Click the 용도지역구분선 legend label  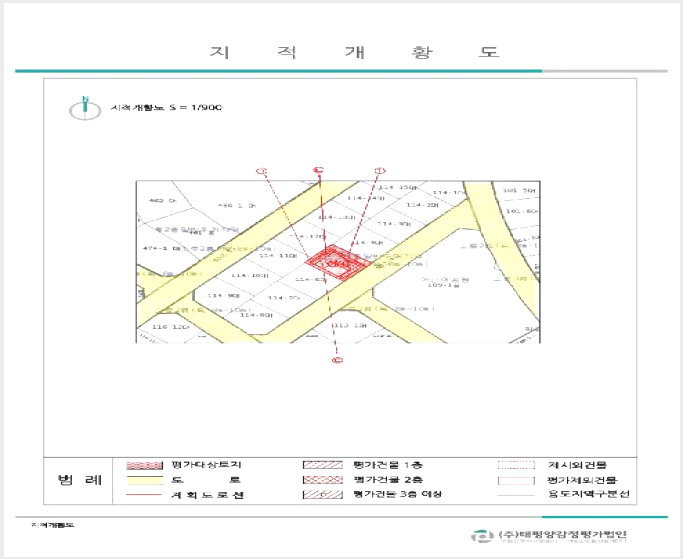point(588,494)
